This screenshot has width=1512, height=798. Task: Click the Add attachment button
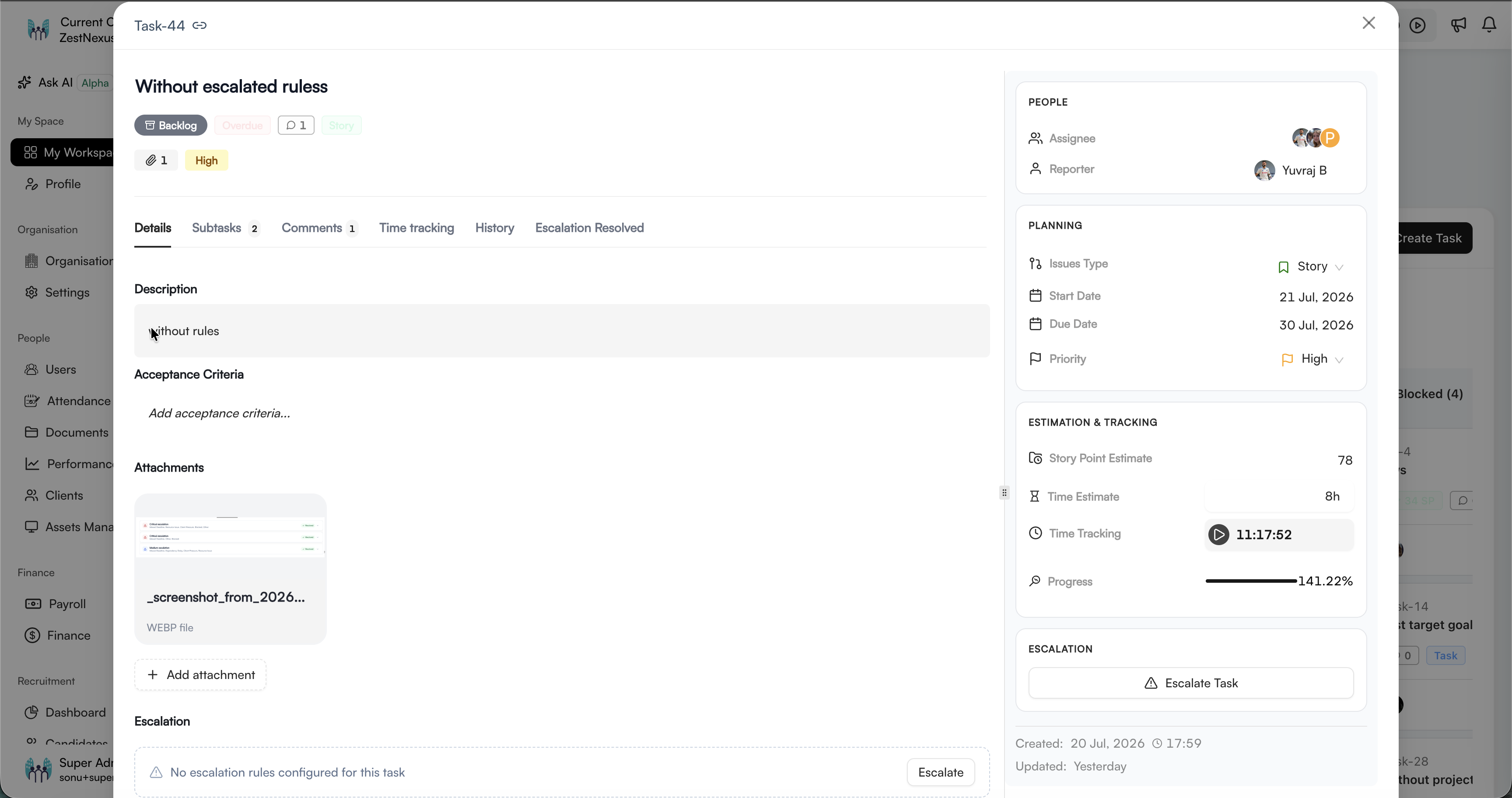pos(200,675)
